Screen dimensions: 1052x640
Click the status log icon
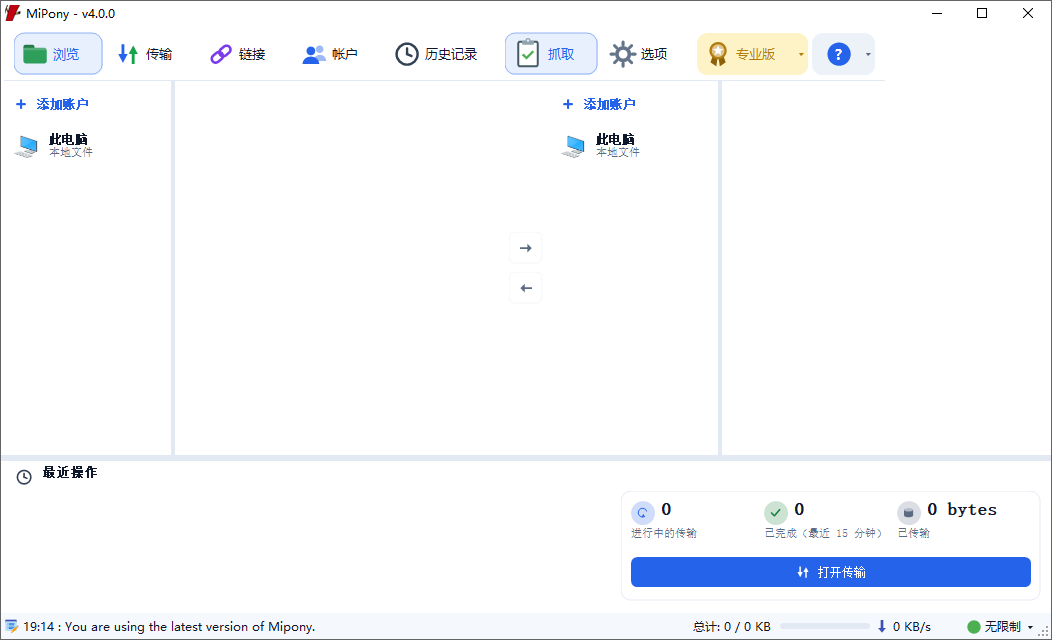11,627
